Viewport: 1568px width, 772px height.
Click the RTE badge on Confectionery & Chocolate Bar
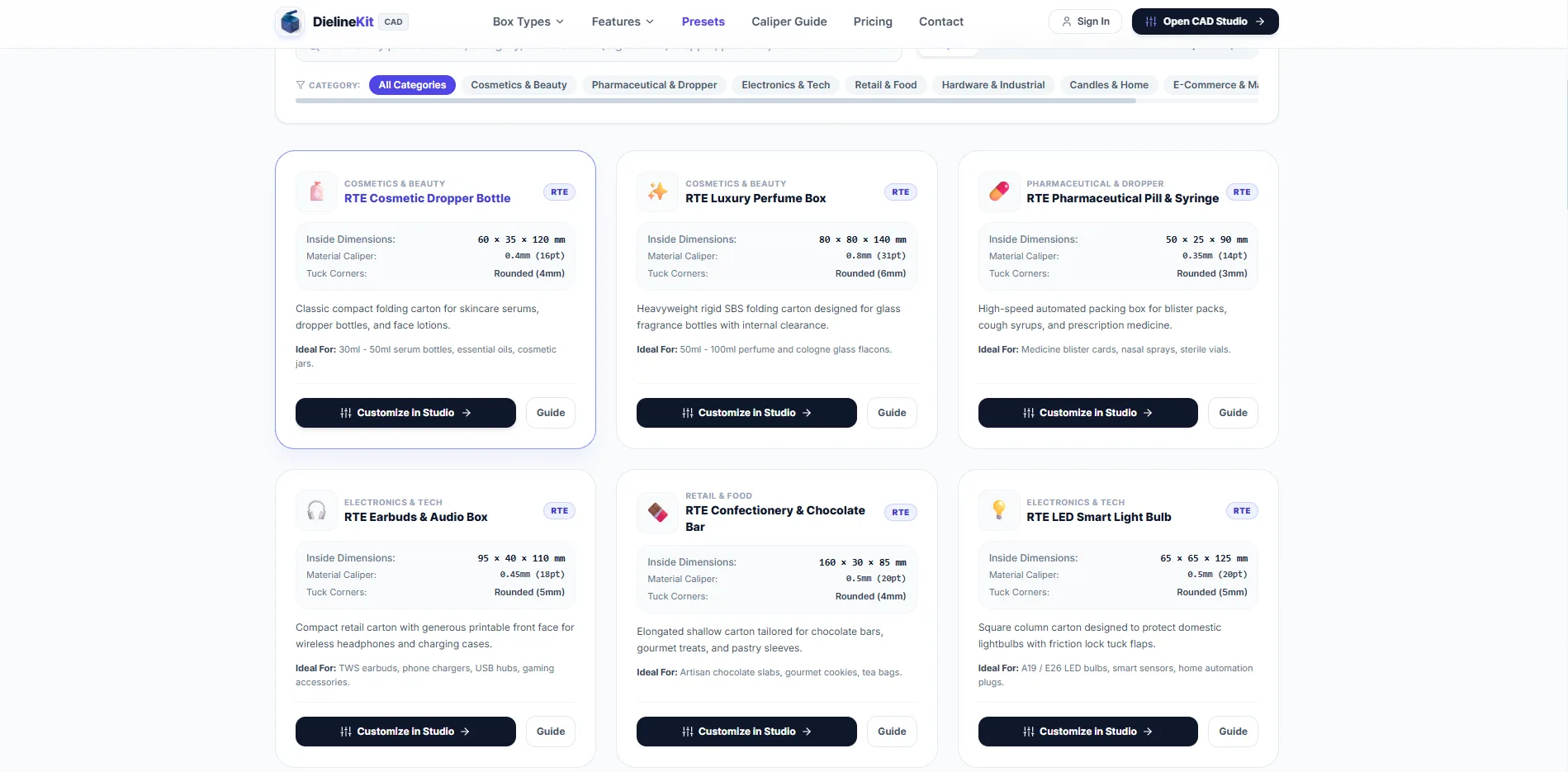coord(901,513)
